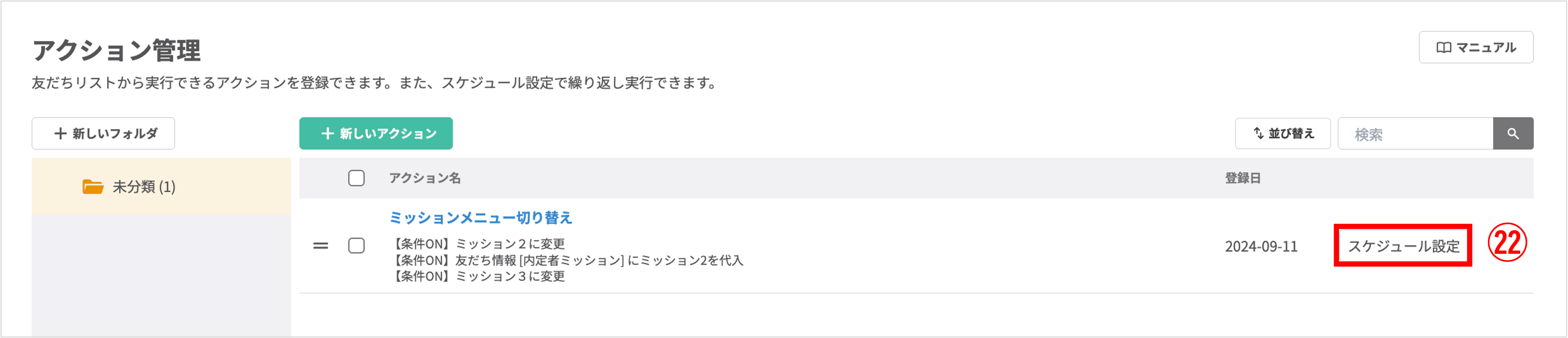Open the 並び替え sorting options
1568x338 pixels.
[1282, 133]
